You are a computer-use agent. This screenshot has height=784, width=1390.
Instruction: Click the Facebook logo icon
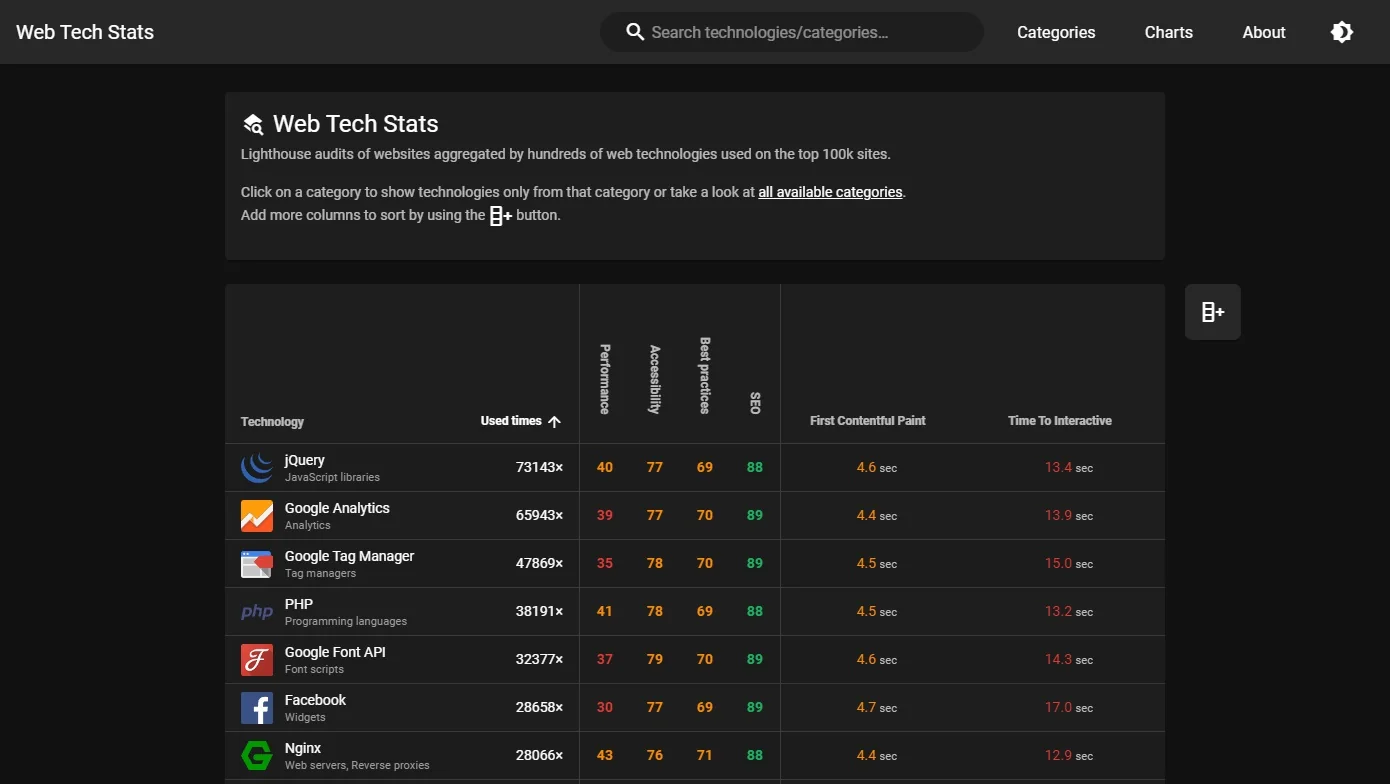[257, 708]
